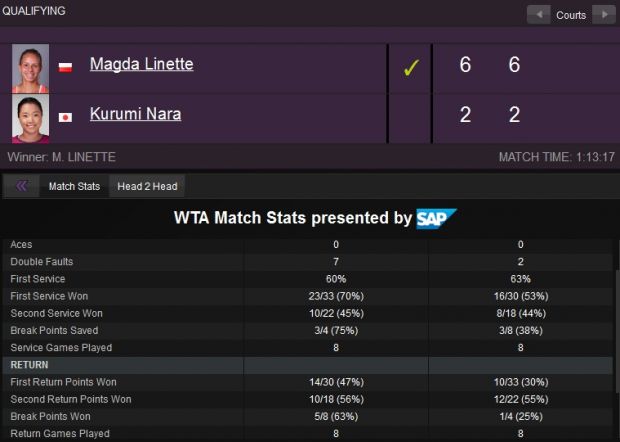
Task: Click Magda Linette's headshot photo
Action: coord(30,68)
